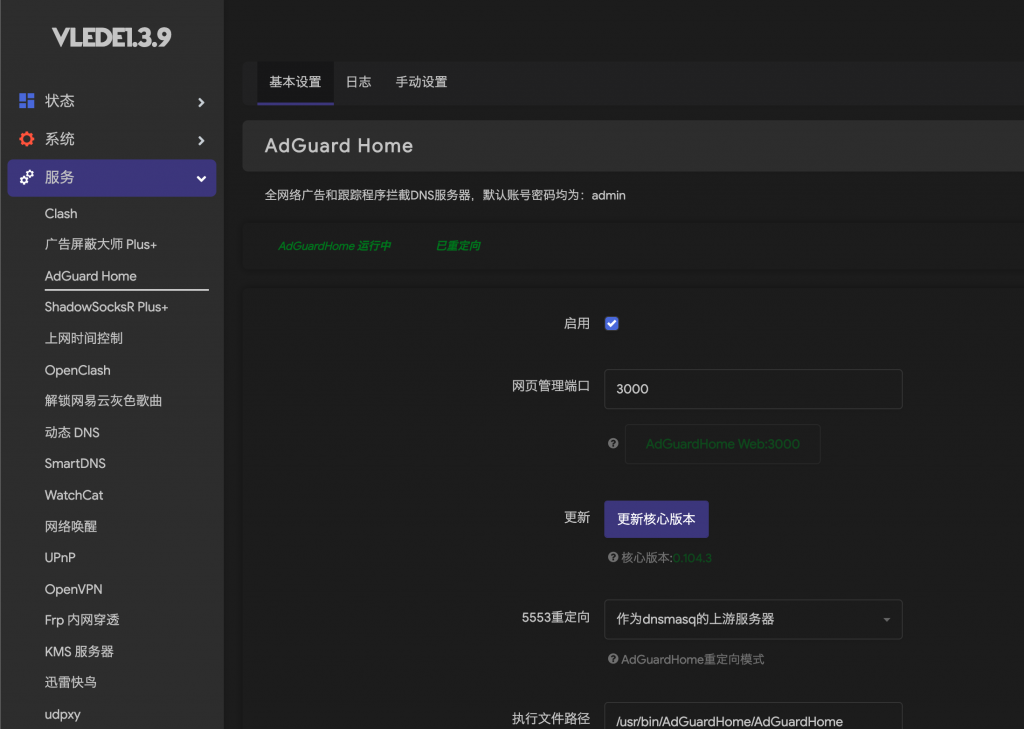Screen dimensions: 1024x729
Task: Click the AdGuard Home page heading
Action: [338, 146]
